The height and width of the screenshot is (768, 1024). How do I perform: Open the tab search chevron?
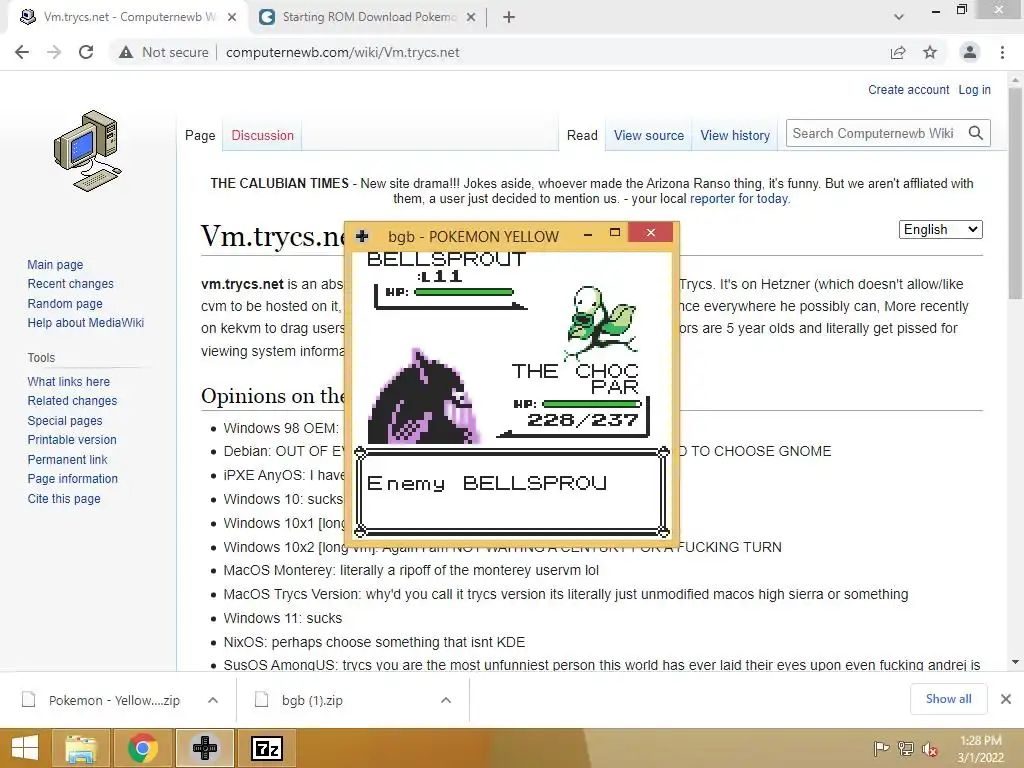coord(899,17)
